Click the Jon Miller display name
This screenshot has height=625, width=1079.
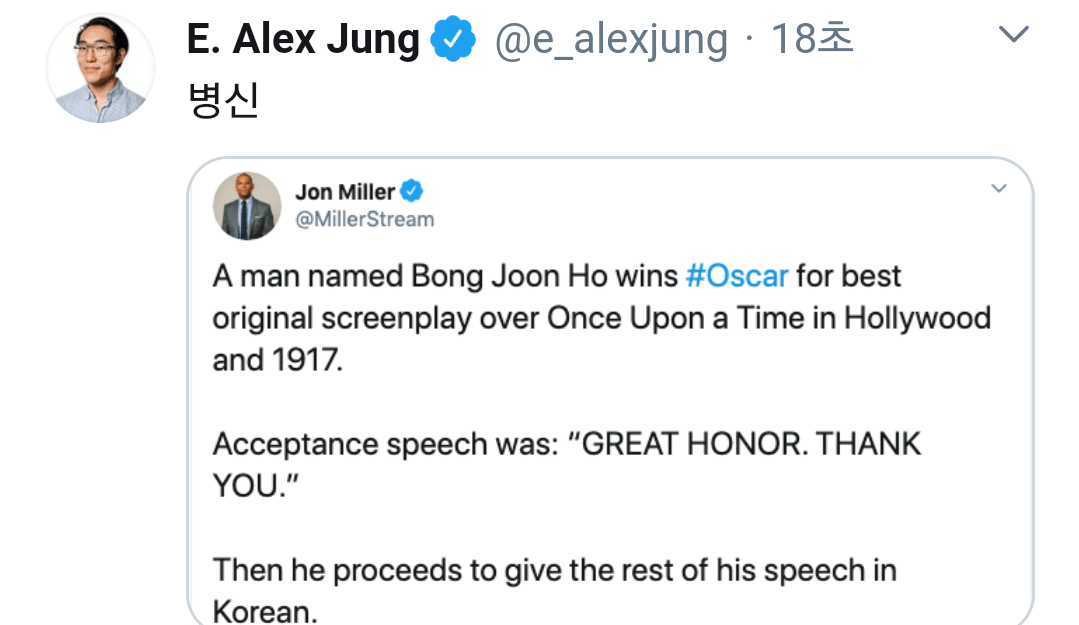(x=344, y=192)
